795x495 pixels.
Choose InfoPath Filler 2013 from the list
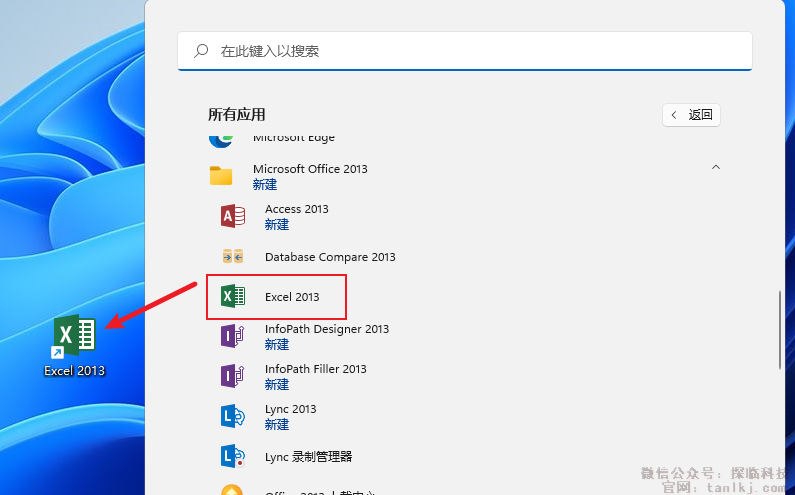point(315,369)
